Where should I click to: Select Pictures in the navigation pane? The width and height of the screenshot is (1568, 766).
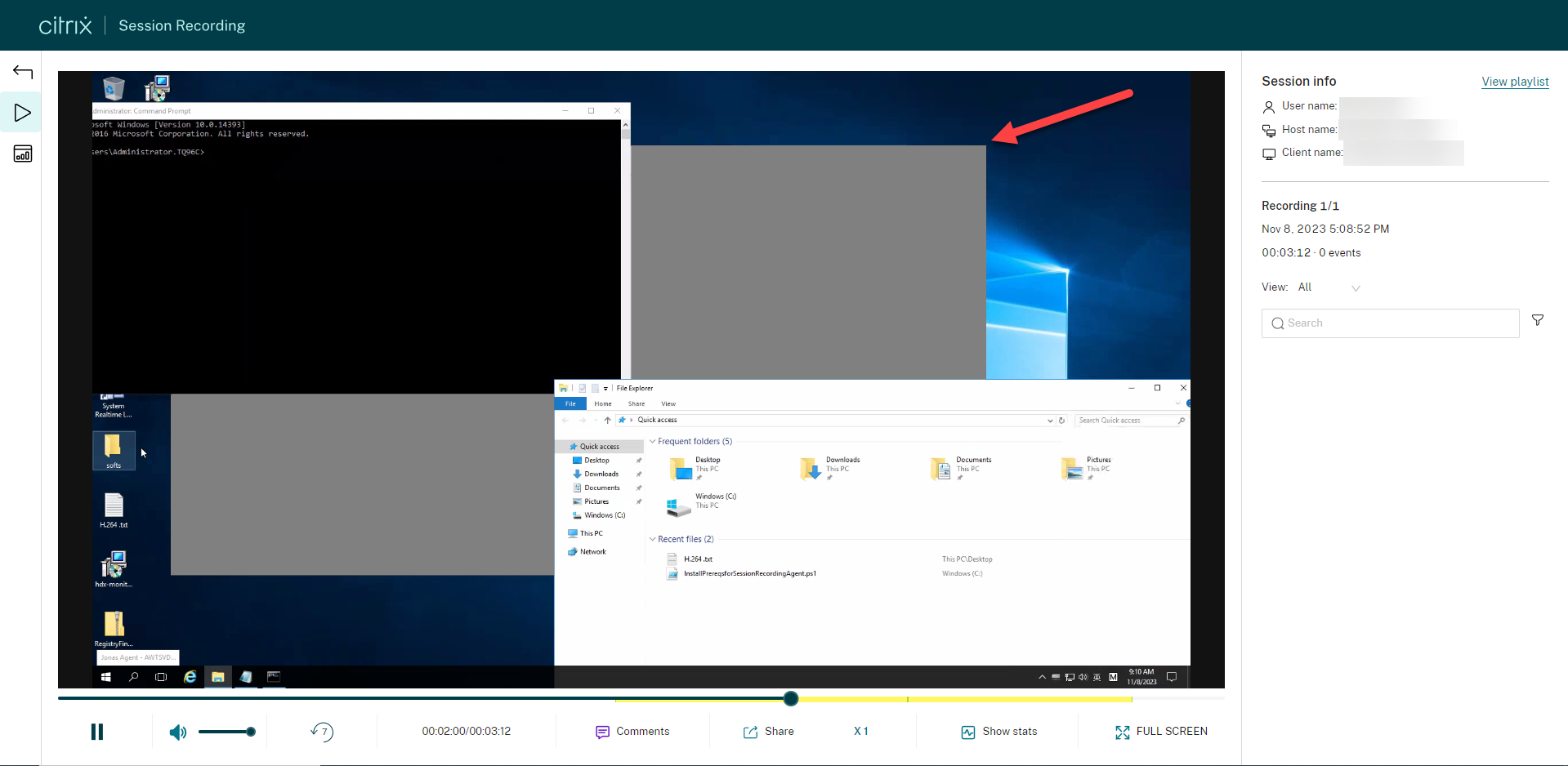coord(596,502)
